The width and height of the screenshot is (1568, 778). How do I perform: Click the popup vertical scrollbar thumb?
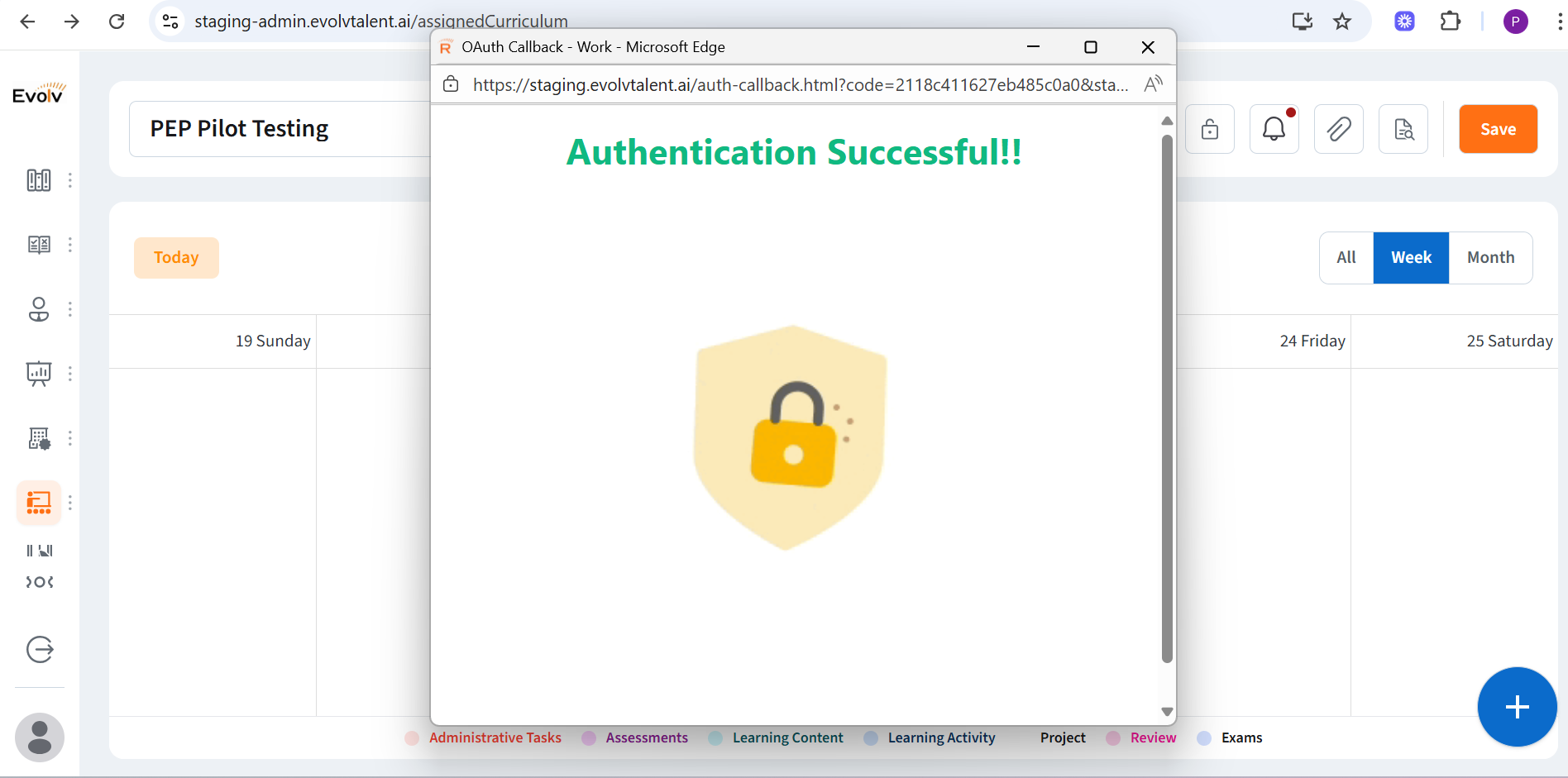tap(1167, 399)
